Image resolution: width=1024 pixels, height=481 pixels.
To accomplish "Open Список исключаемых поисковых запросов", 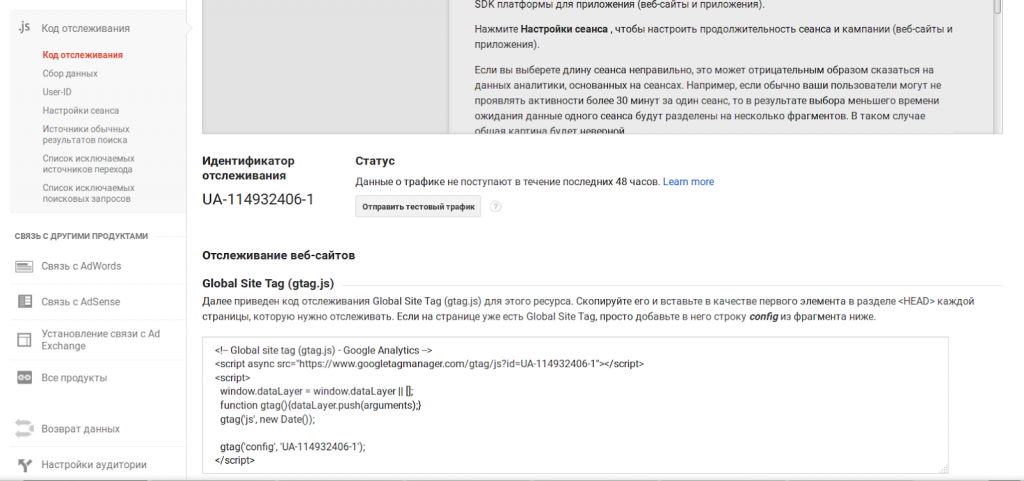I will point(89,193).
